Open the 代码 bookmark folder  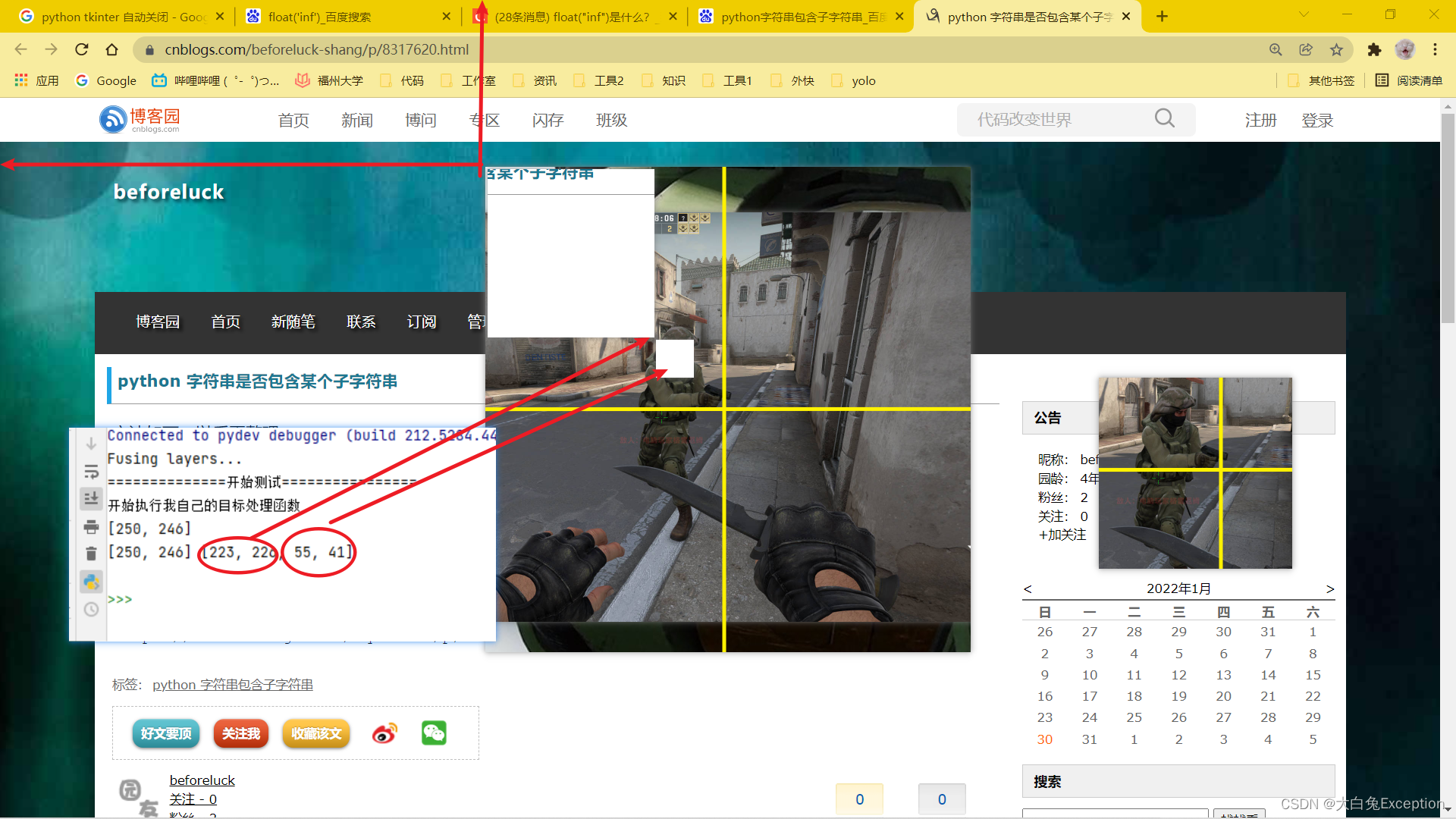coord(402,80)
